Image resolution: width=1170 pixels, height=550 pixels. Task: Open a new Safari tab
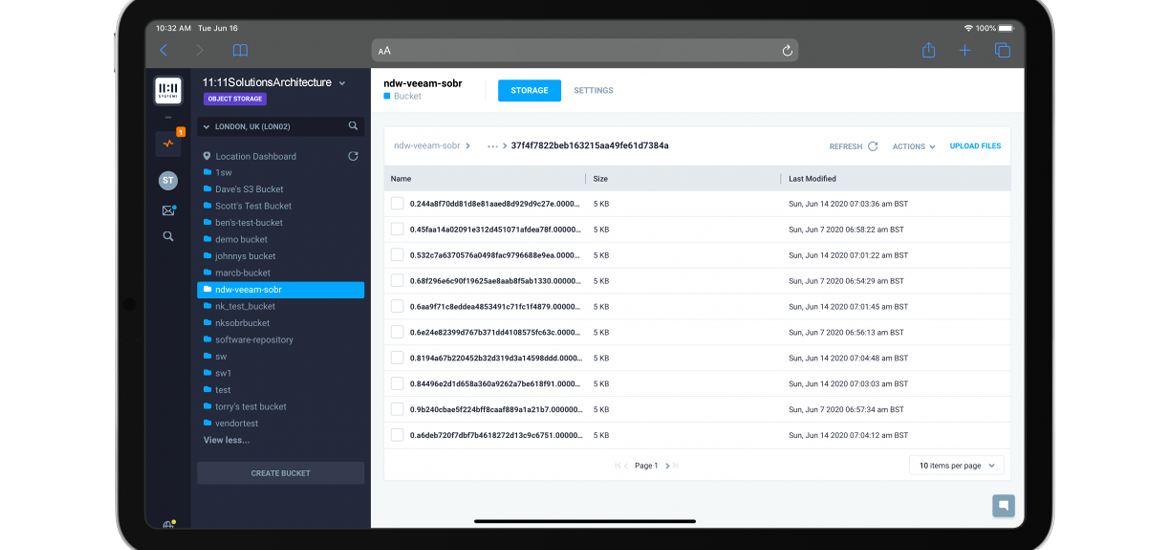tap(965, 50)
